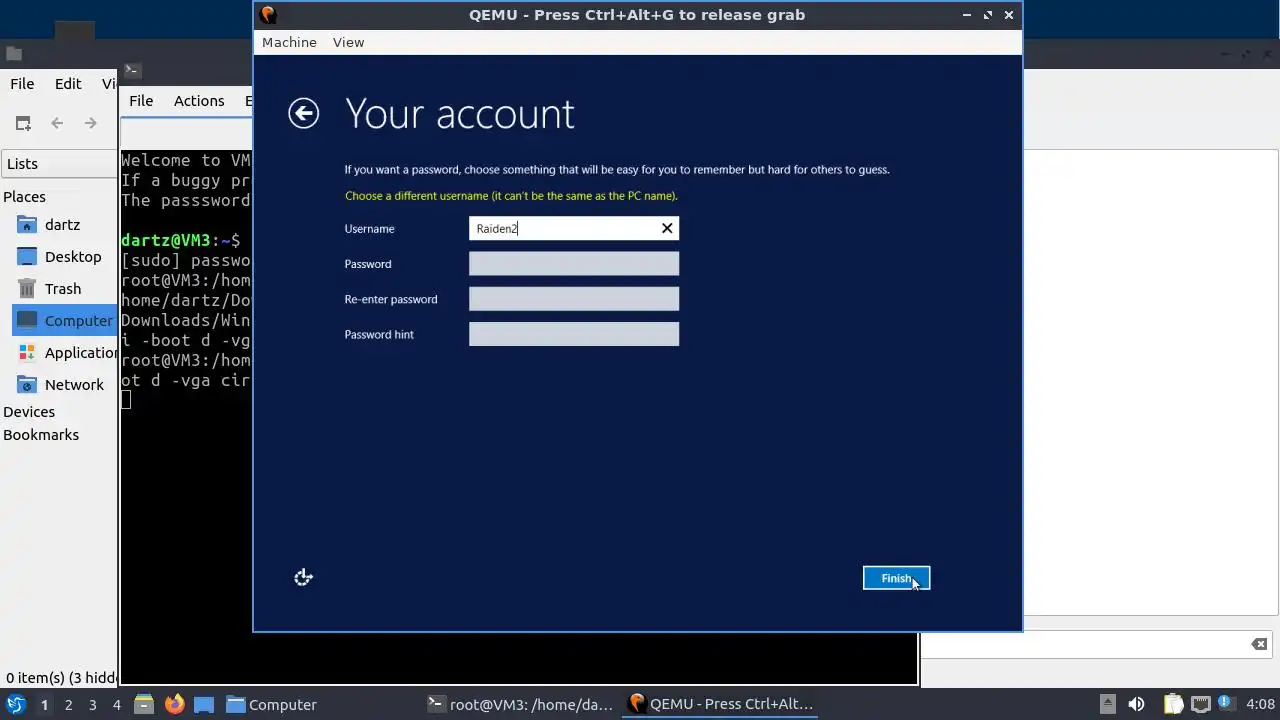1280x720 pixels.
Task: Click the terminal window title icon
Action: click(132, 70)
